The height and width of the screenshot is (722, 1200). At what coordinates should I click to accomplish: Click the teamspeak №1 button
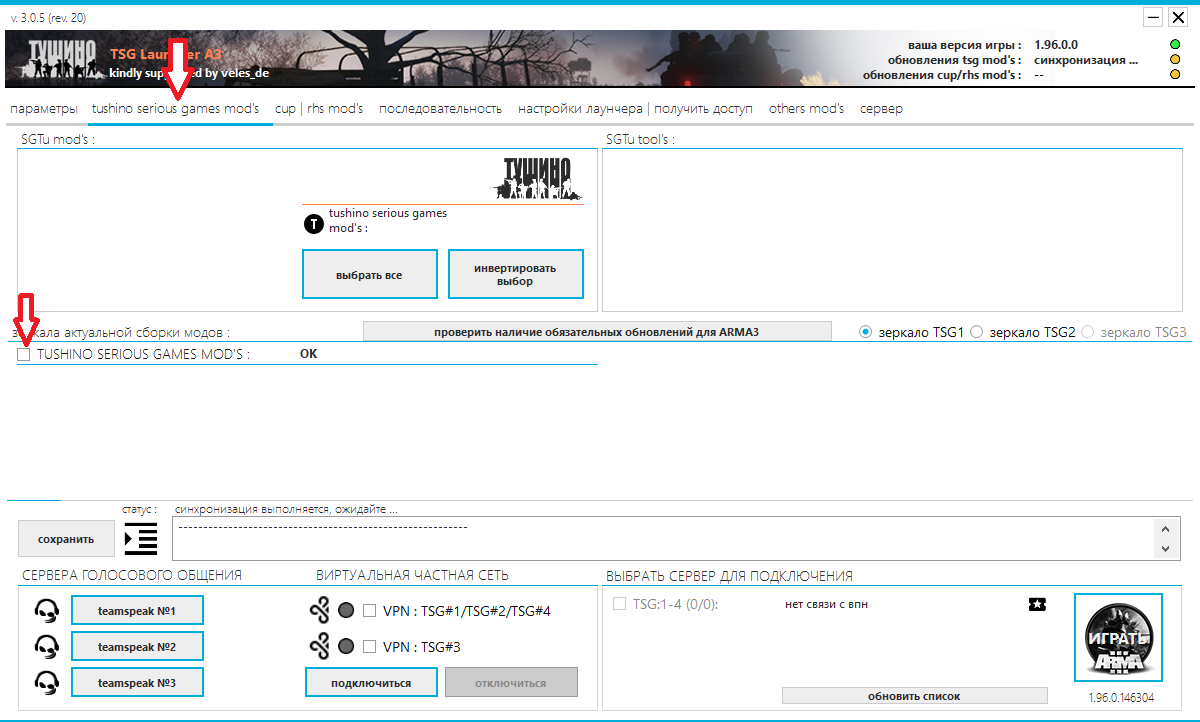[x=137, y=610]
